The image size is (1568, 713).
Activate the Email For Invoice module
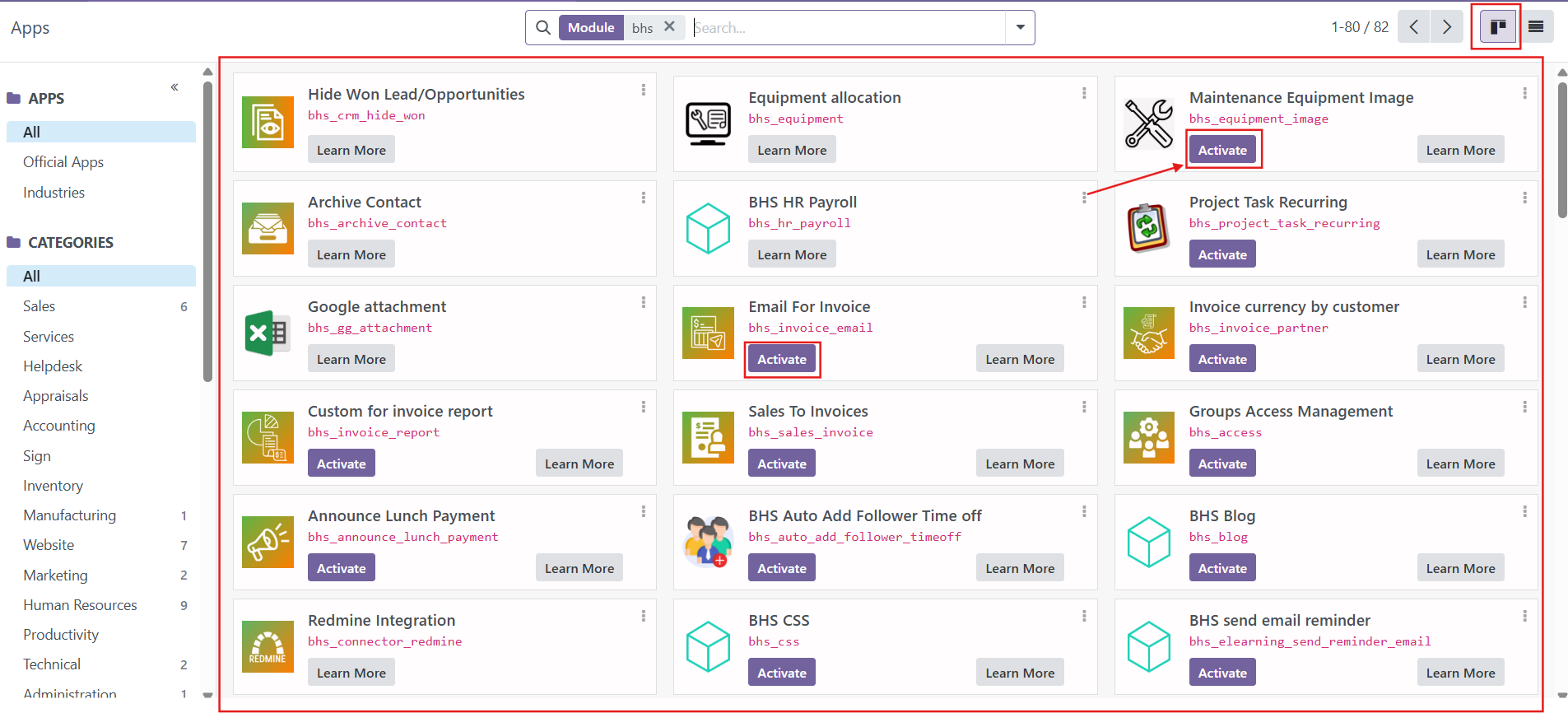point(781,360)
